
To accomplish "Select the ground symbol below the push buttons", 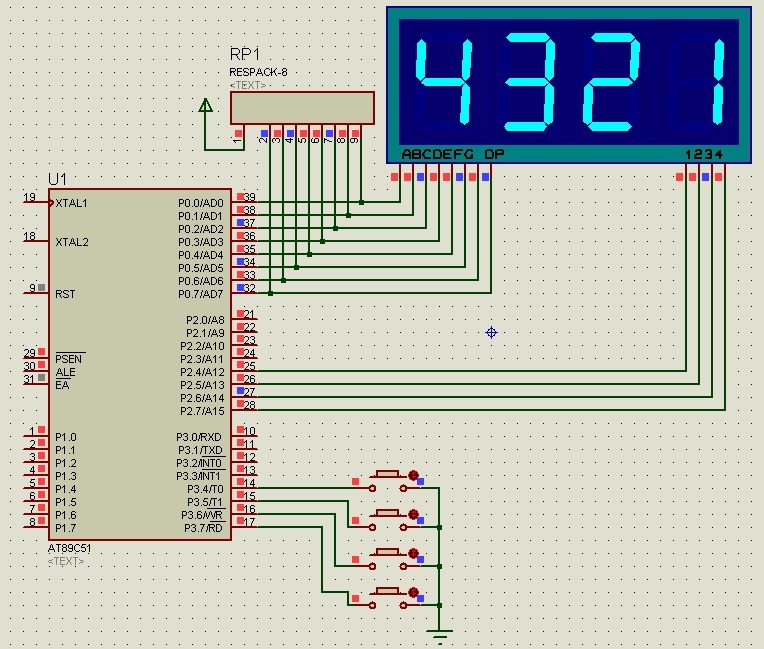I will pos(439,635).
